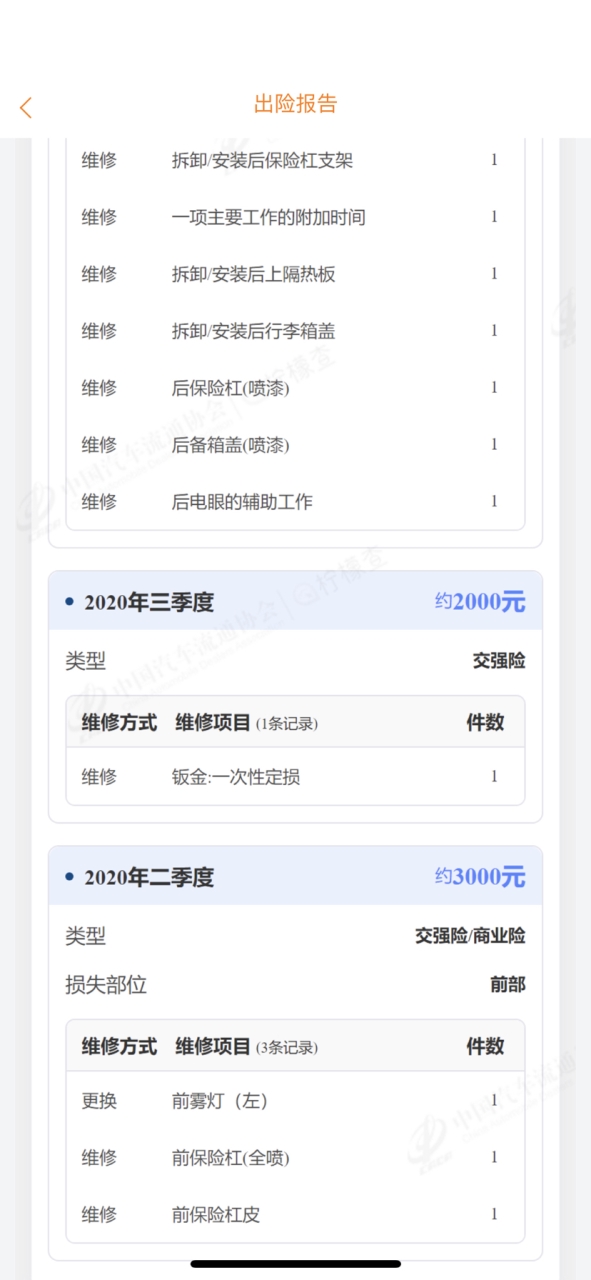Select the 前雾灯（左） replacement row
This screenshot has height=1280, width=591.
295,1101
